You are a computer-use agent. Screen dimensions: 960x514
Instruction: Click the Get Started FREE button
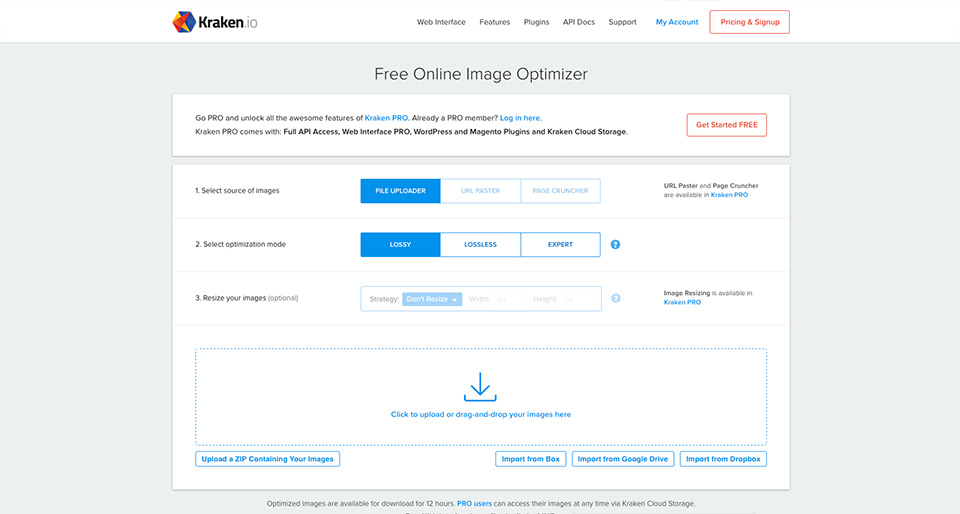pyautogui.click(x=726, y=125)
